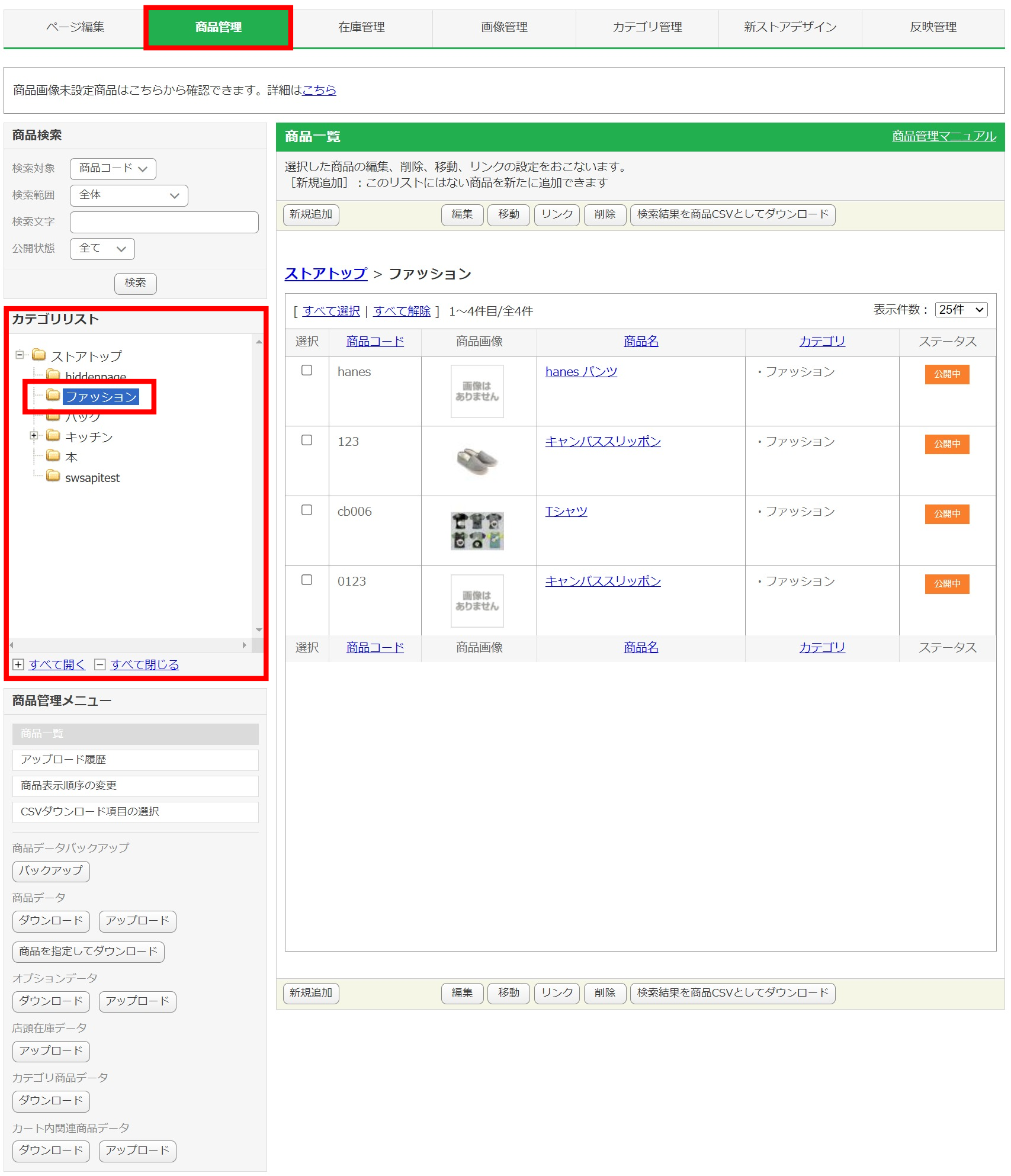Screen dimensions: 1011x1176
Task: Check the box for product hanes
Action: (307, 370)
